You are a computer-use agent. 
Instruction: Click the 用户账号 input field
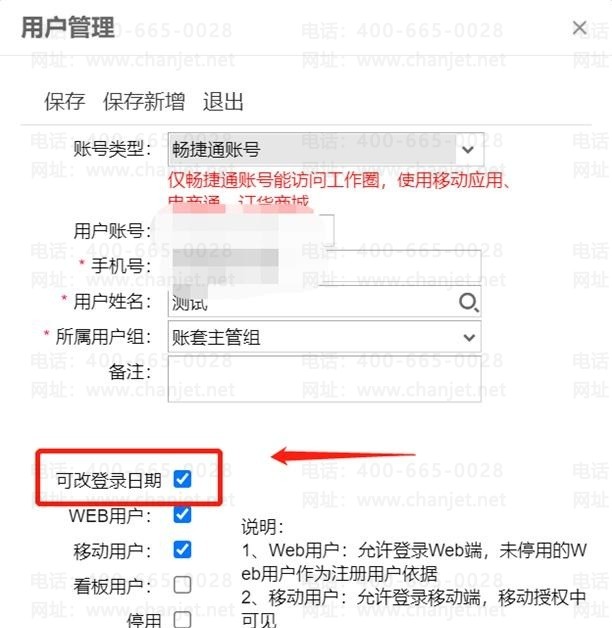point(251,230)
